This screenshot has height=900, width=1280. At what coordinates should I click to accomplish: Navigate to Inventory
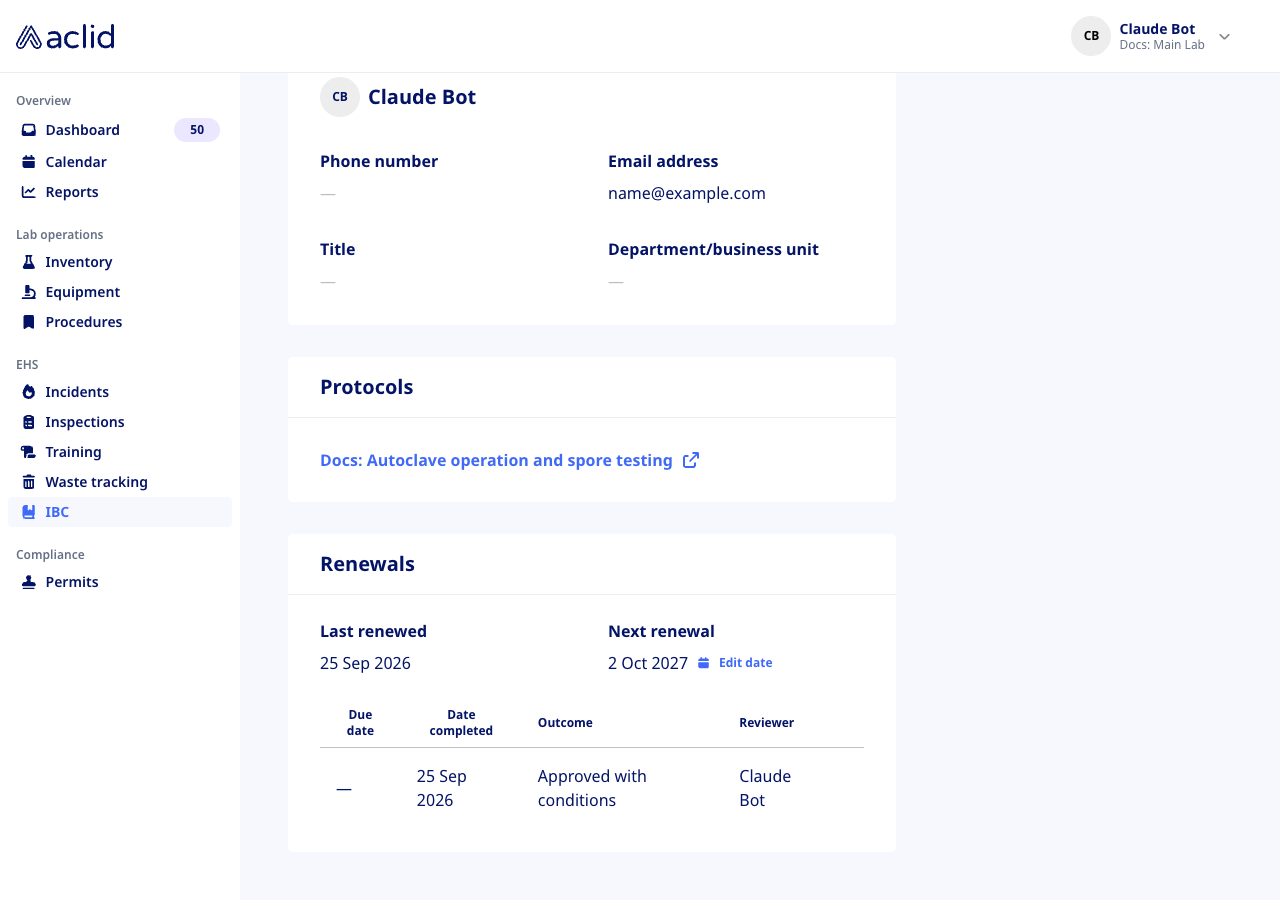[x=120, y=262]
